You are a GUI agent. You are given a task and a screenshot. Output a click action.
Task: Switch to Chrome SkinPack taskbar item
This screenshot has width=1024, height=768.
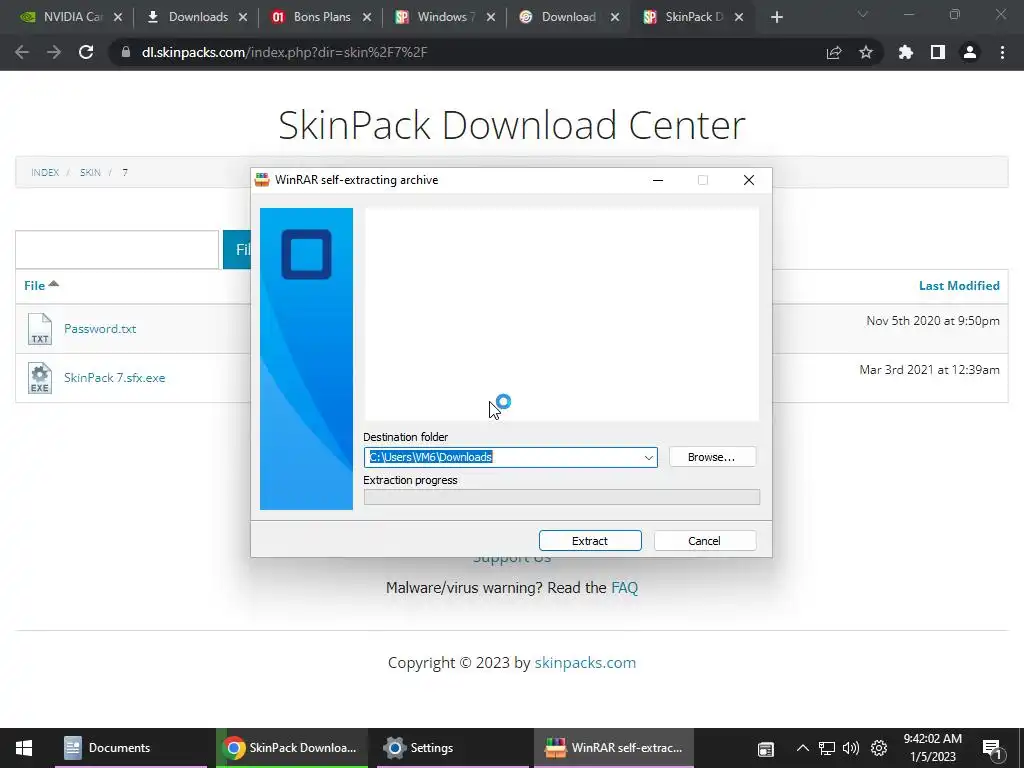[x=291, y=748]
